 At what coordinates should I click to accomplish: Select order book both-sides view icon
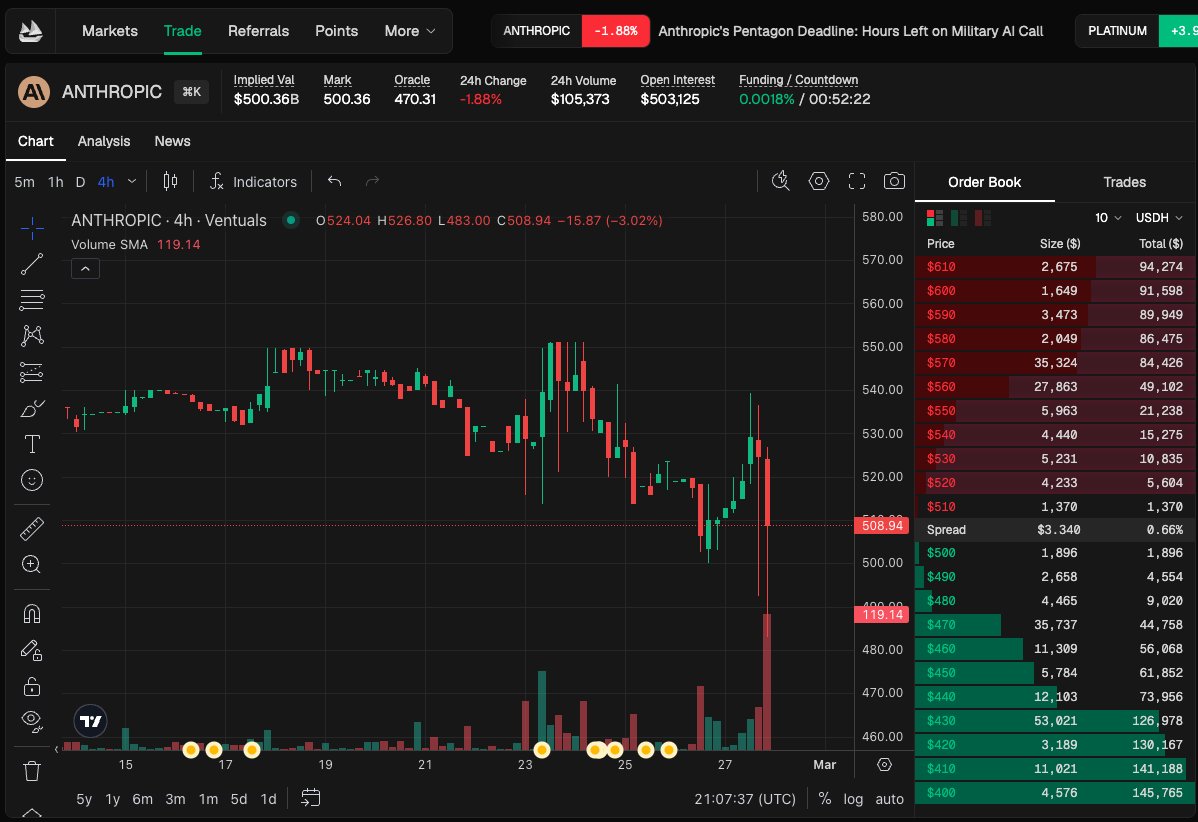[x=934, y=218]
